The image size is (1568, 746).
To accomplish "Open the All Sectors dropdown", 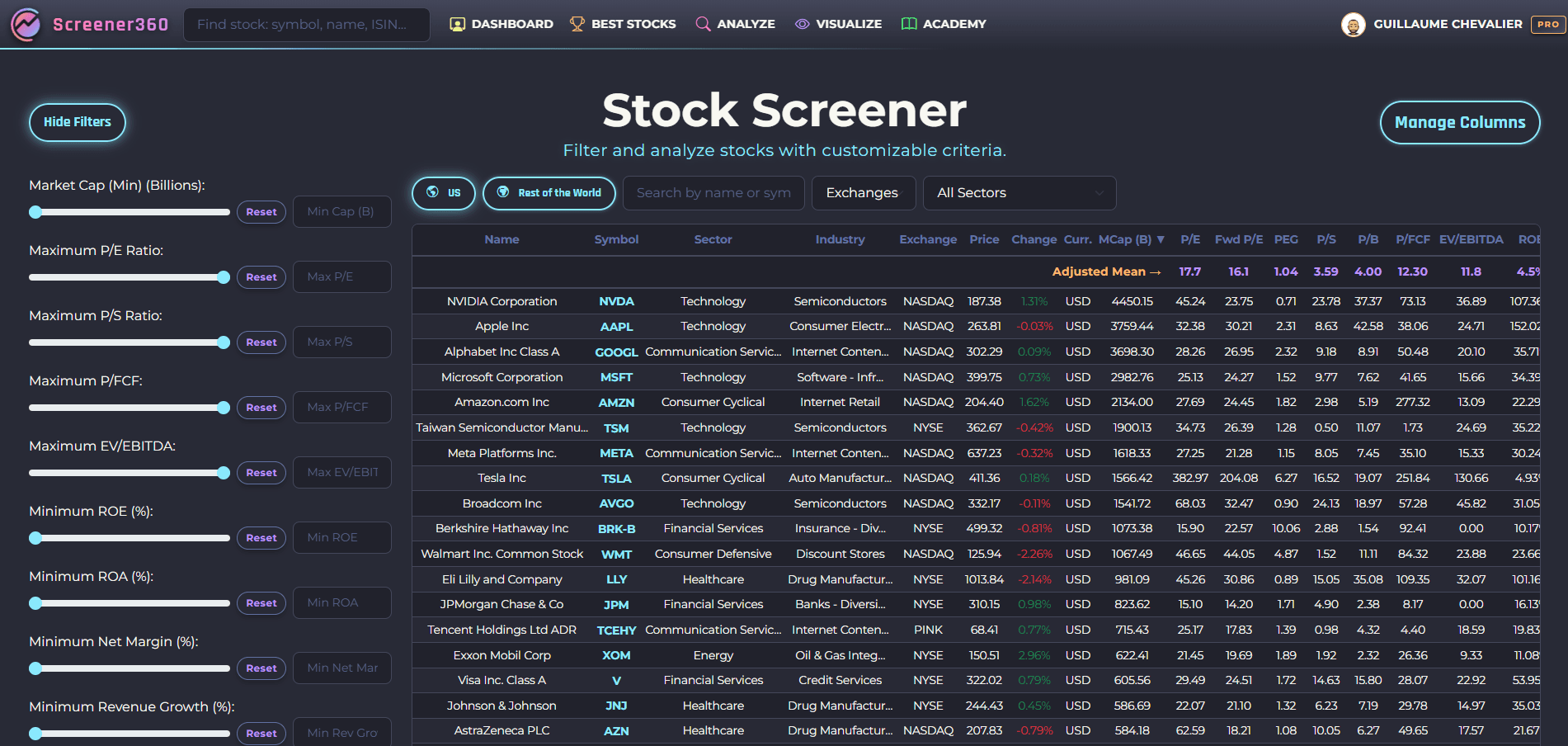I will (x=1019, y=192).
